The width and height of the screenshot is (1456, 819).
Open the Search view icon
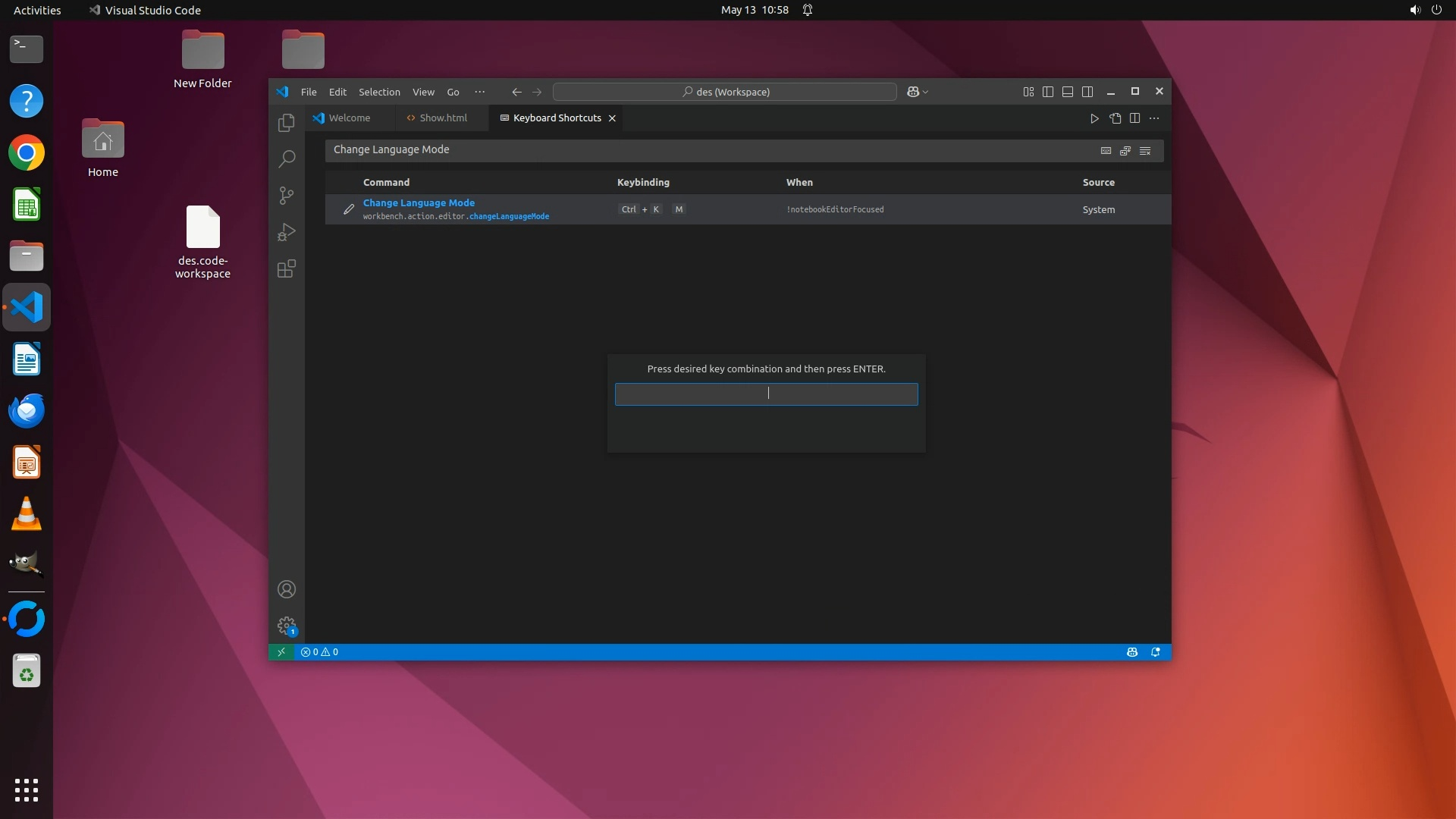coord(286,159)
